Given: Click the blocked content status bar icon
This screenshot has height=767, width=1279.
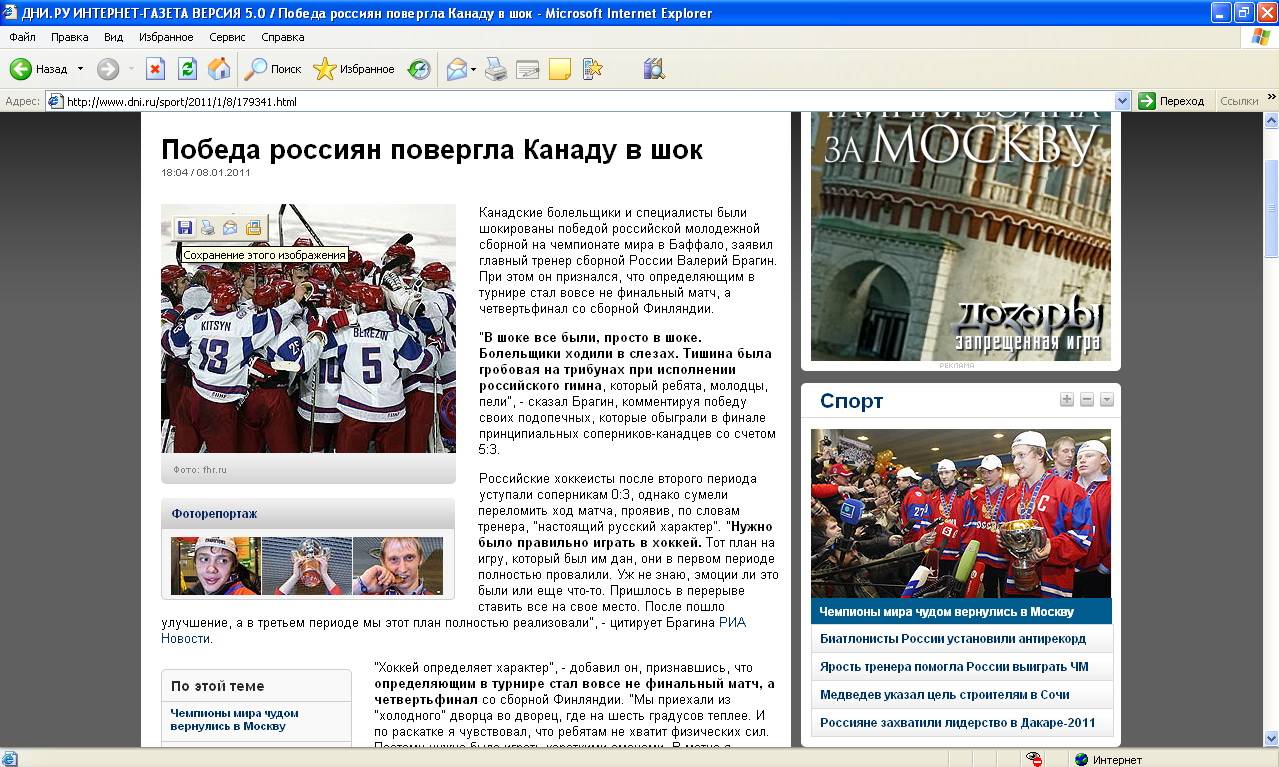Looking at the screenshot, I should click(x=1035, y=759).
